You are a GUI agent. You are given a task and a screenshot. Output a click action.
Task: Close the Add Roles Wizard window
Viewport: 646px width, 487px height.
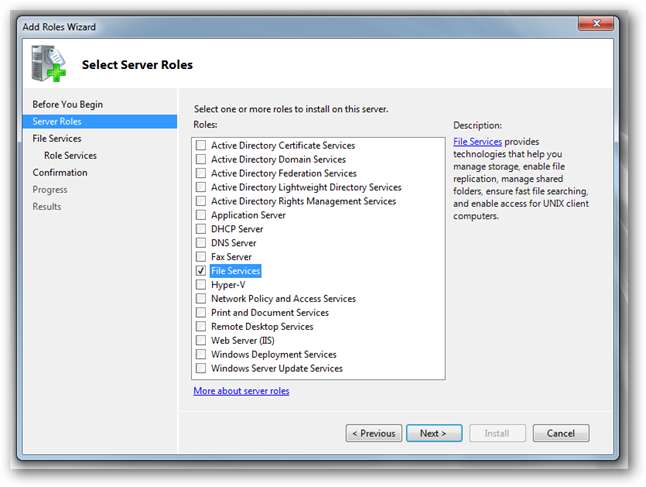click(x=596, y=23)
